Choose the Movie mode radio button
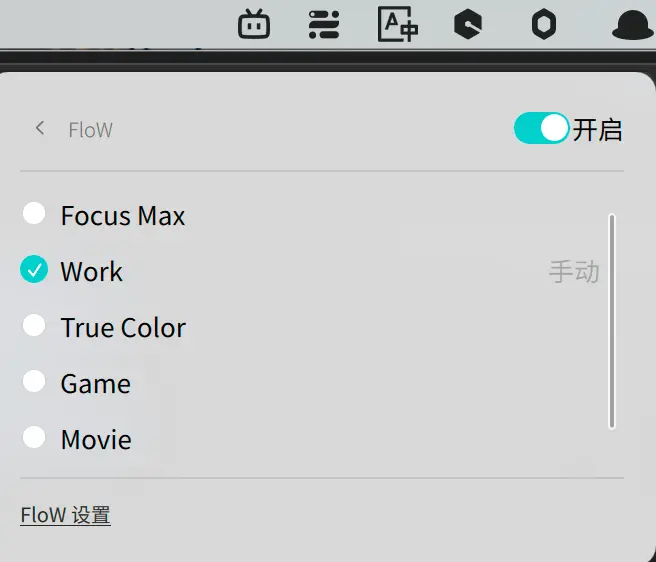The height and width of the screenshot is (562, 656). 34,437
